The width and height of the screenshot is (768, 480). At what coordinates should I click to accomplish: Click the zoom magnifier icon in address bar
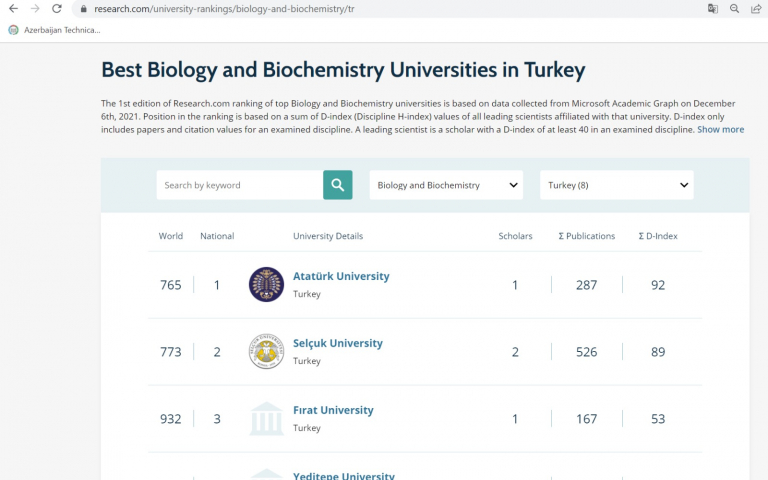(x=734, y=8)
